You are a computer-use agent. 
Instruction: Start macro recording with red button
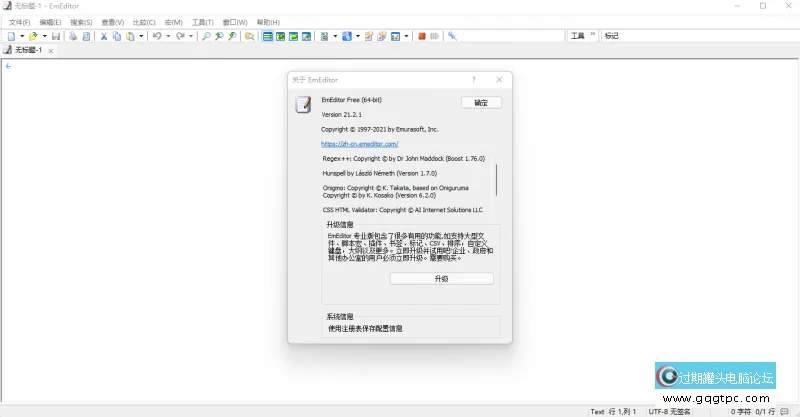coord(422,36)
